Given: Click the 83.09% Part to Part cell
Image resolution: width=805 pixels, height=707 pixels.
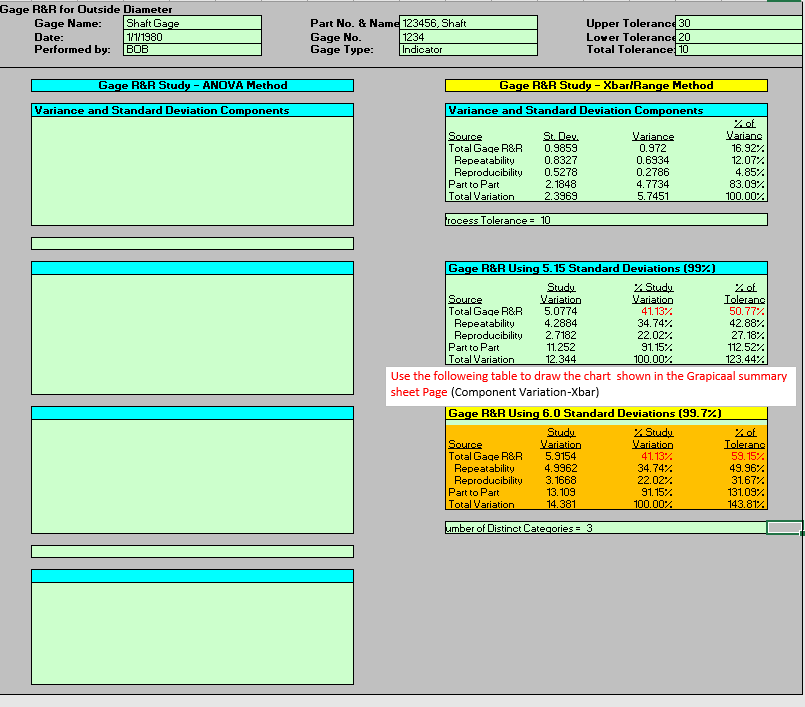Looking at the screenshot, I should point(747,184).
